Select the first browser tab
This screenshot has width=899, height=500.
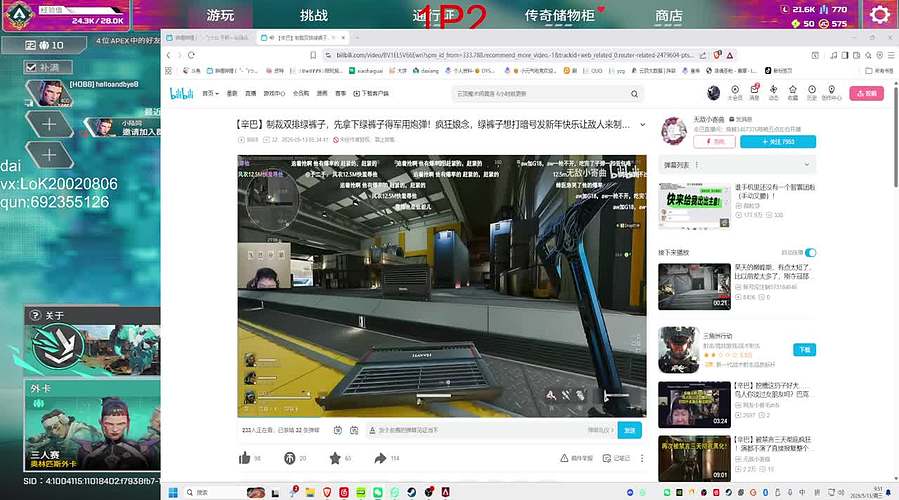208,37
